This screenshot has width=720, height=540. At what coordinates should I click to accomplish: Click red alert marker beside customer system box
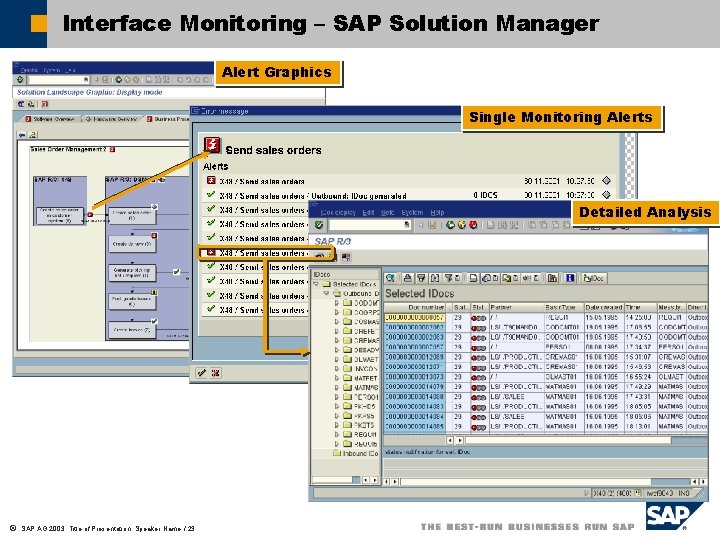coord(90,214)
